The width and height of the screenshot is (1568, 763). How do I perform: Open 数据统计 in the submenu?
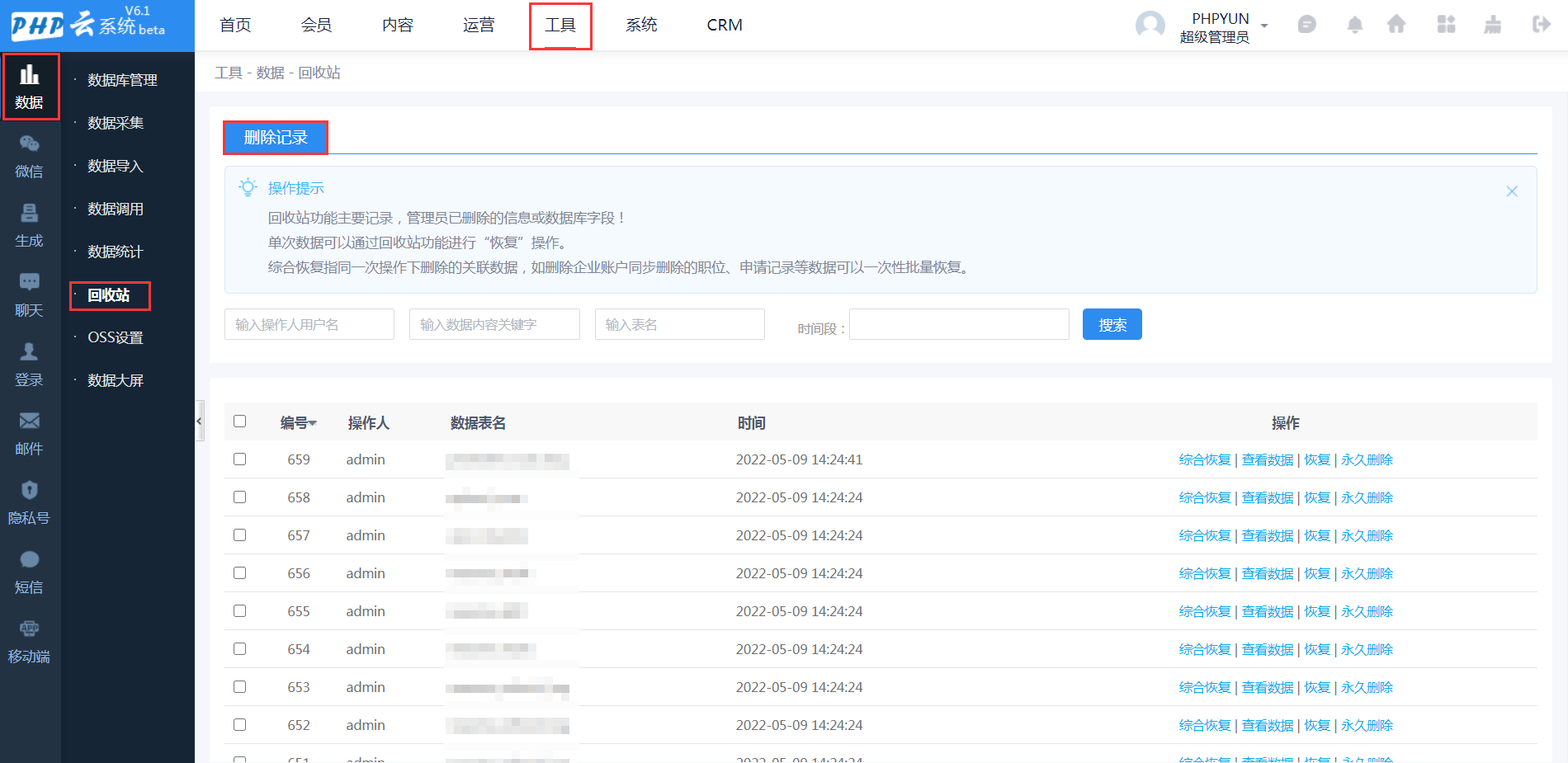click(116, 252)
